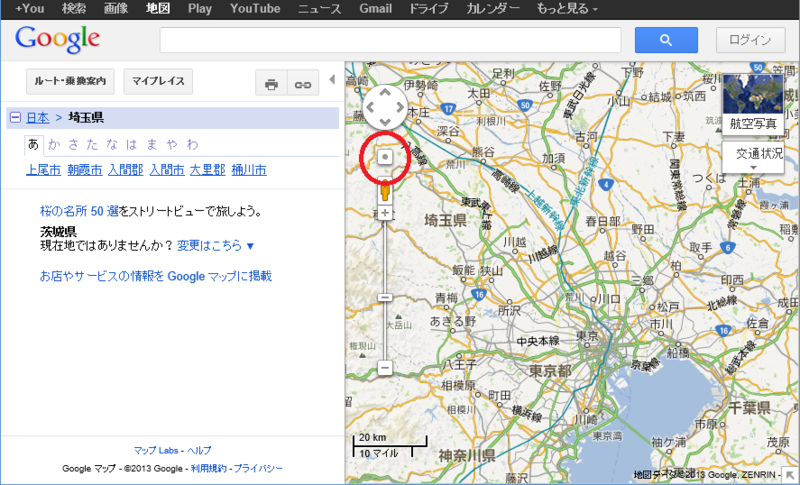Click the ログイン button
Image resolution: width=800 pixels, height=485 pixels.
point(751,40)
